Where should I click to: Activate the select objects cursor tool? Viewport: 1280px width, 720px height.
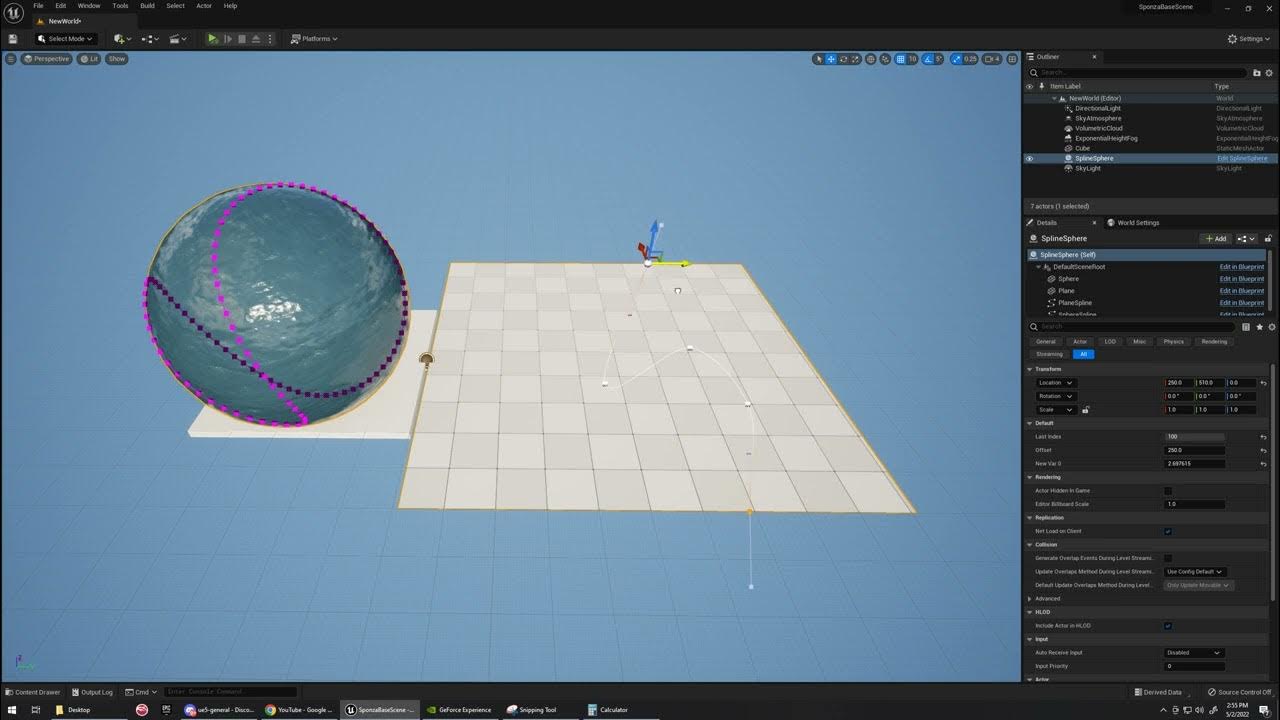tap(819, 59)
